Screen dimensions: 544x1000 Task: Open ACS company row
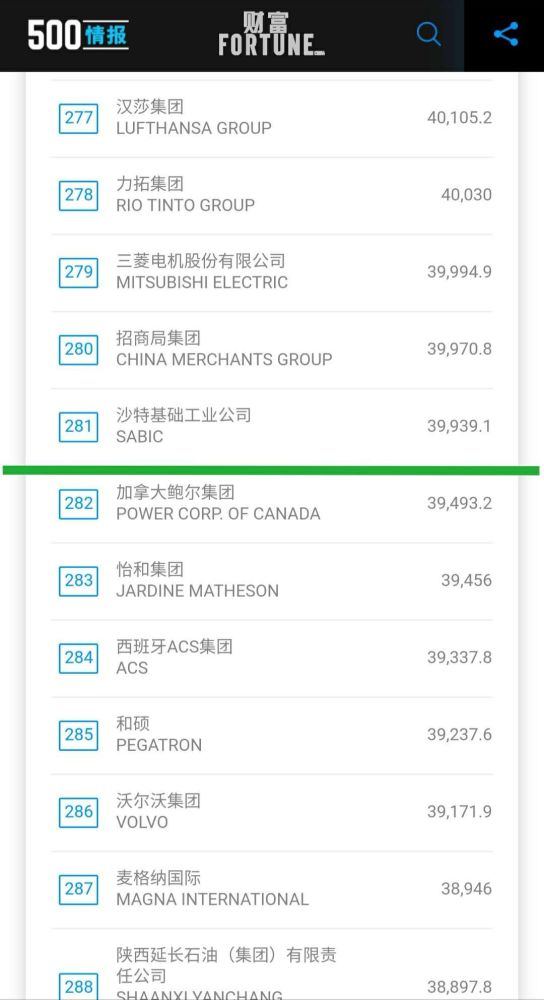click(x=272, y=659)
